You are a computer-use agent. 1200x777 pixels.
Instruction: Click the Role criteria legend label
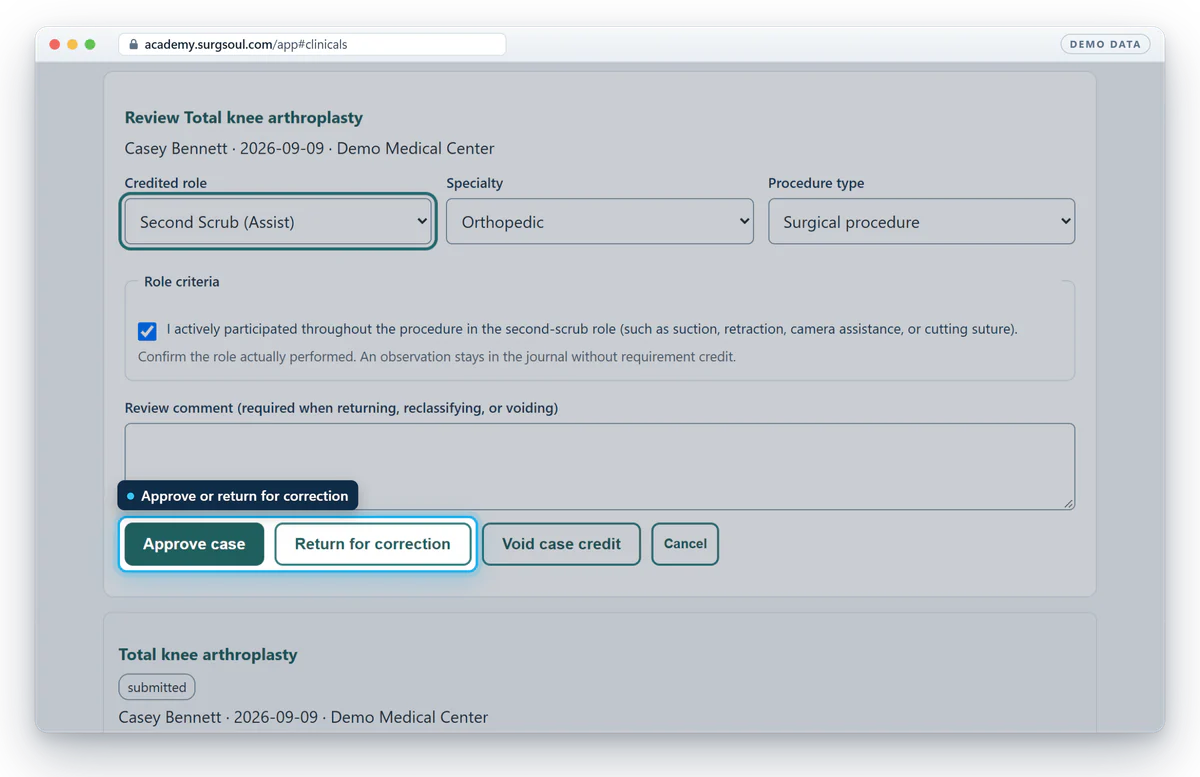click(x=182, y=282)
